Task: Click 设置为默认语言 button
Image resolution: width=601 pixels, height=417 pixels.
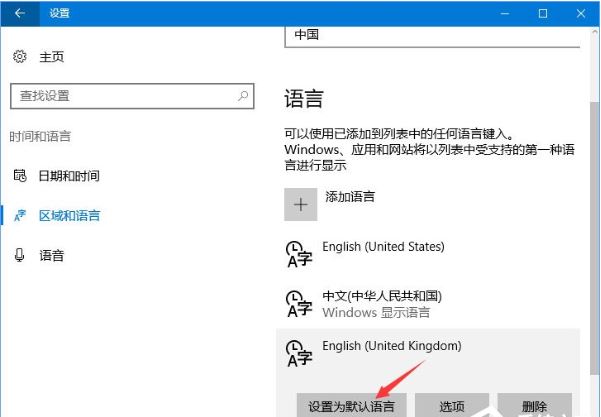Action: (351, 405)
